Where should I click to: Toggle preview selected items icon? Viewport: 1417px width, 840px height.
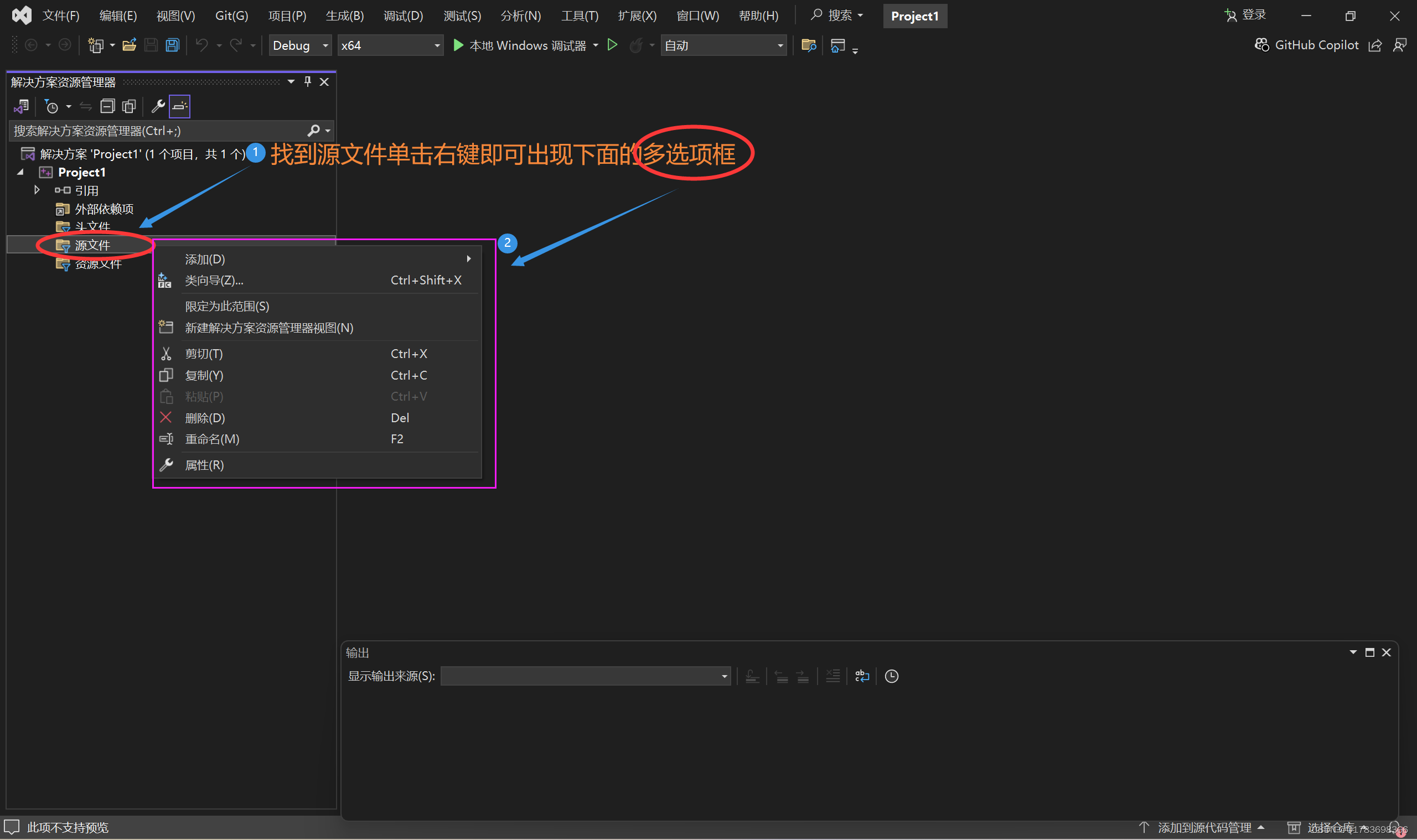179,106
